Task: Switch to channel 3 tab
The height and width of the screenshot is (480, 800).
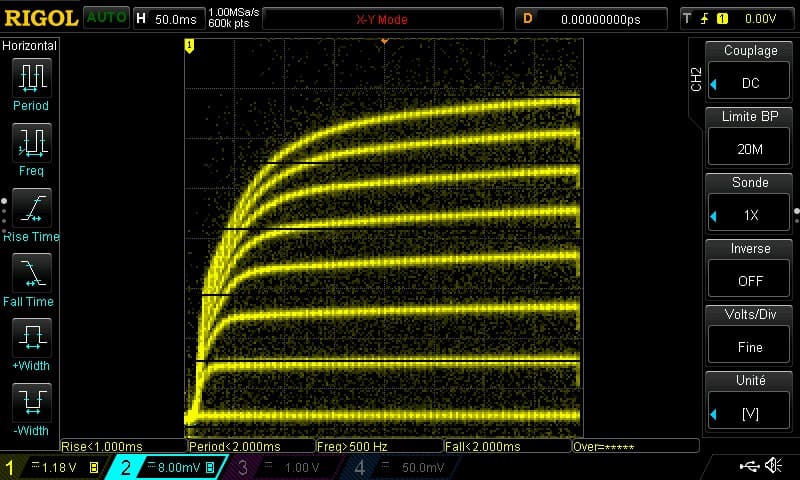Action: click(x=287, y=467)
